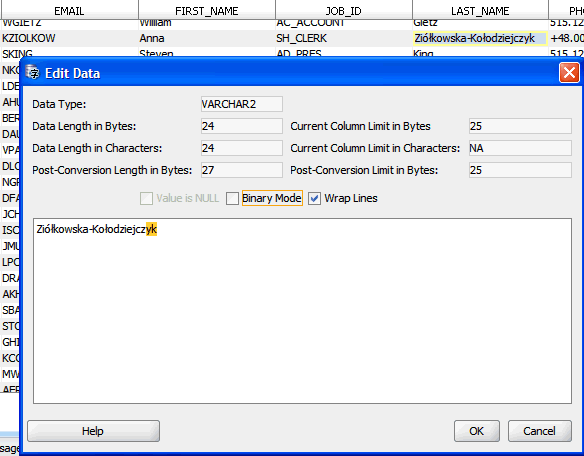Select the Ziółkowska-Kołodziejczyk cell in grid

(x=480, y=38)
